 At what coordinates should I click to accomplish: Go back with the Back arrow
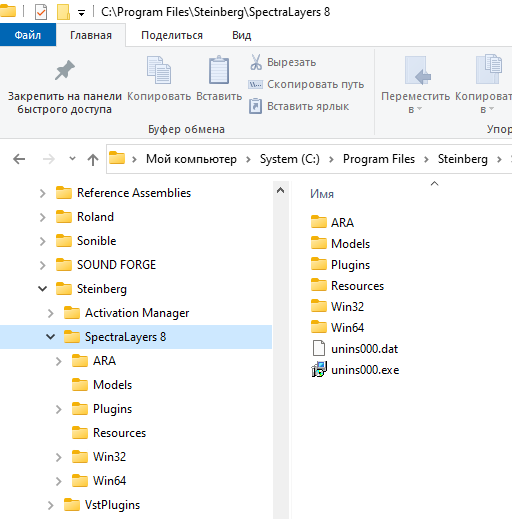point(19,159)
